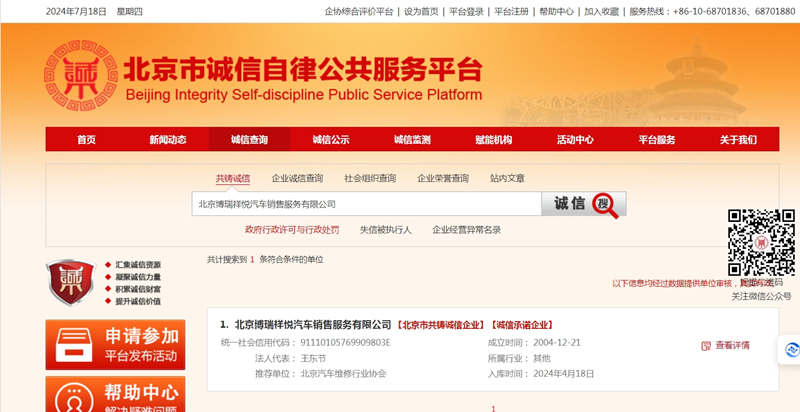
Task: Click 查看详情 link for the result
Action: click(732, 346)
